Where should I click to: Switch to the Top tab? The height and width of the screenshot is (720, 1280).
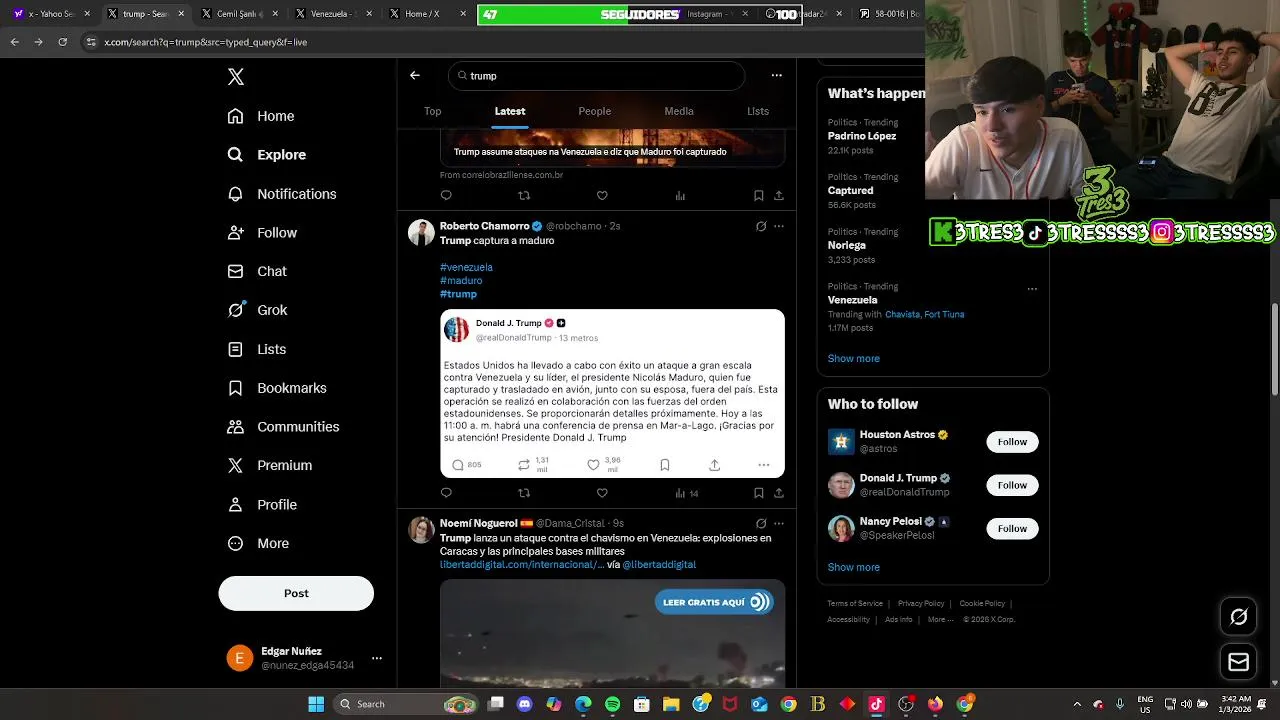click(433, 111)
